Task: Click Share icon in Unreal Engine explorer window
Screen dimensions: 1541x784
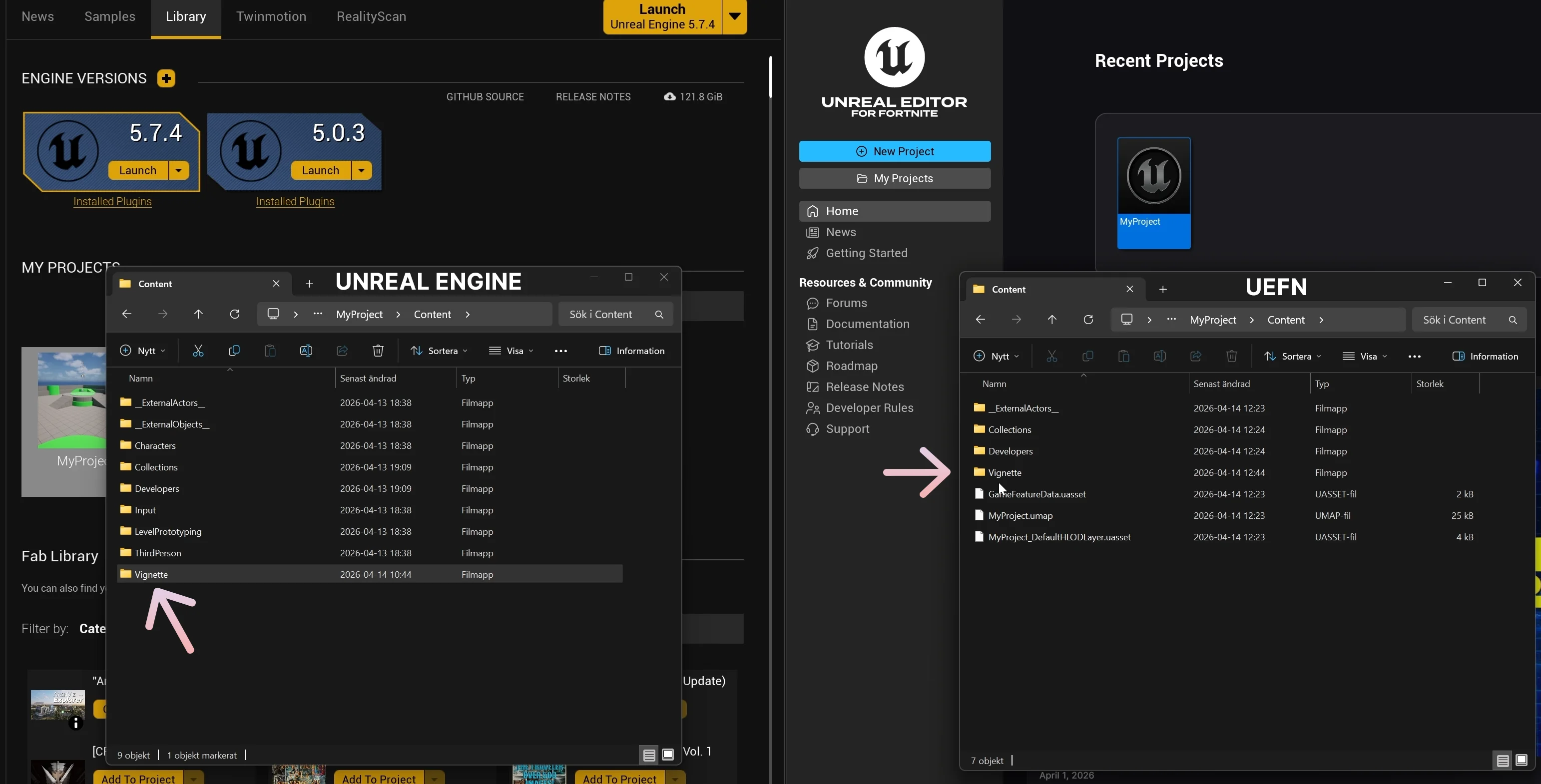Action: pyautogui.click(x=342, y=351)
